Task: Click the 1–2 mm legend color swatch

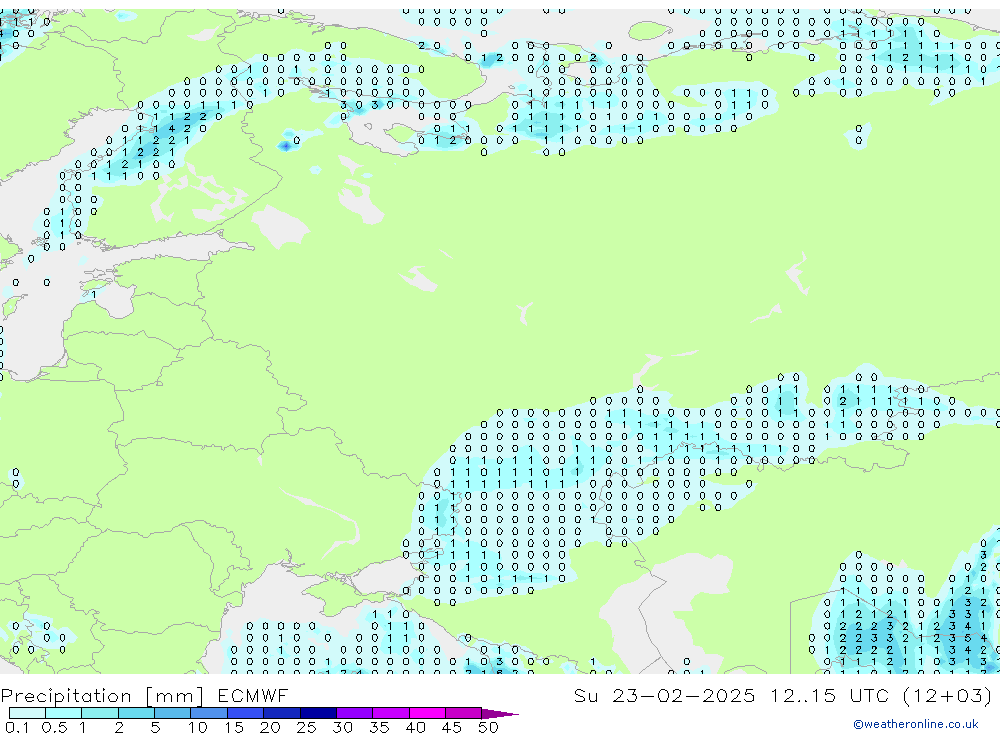Action: [100, 713]
